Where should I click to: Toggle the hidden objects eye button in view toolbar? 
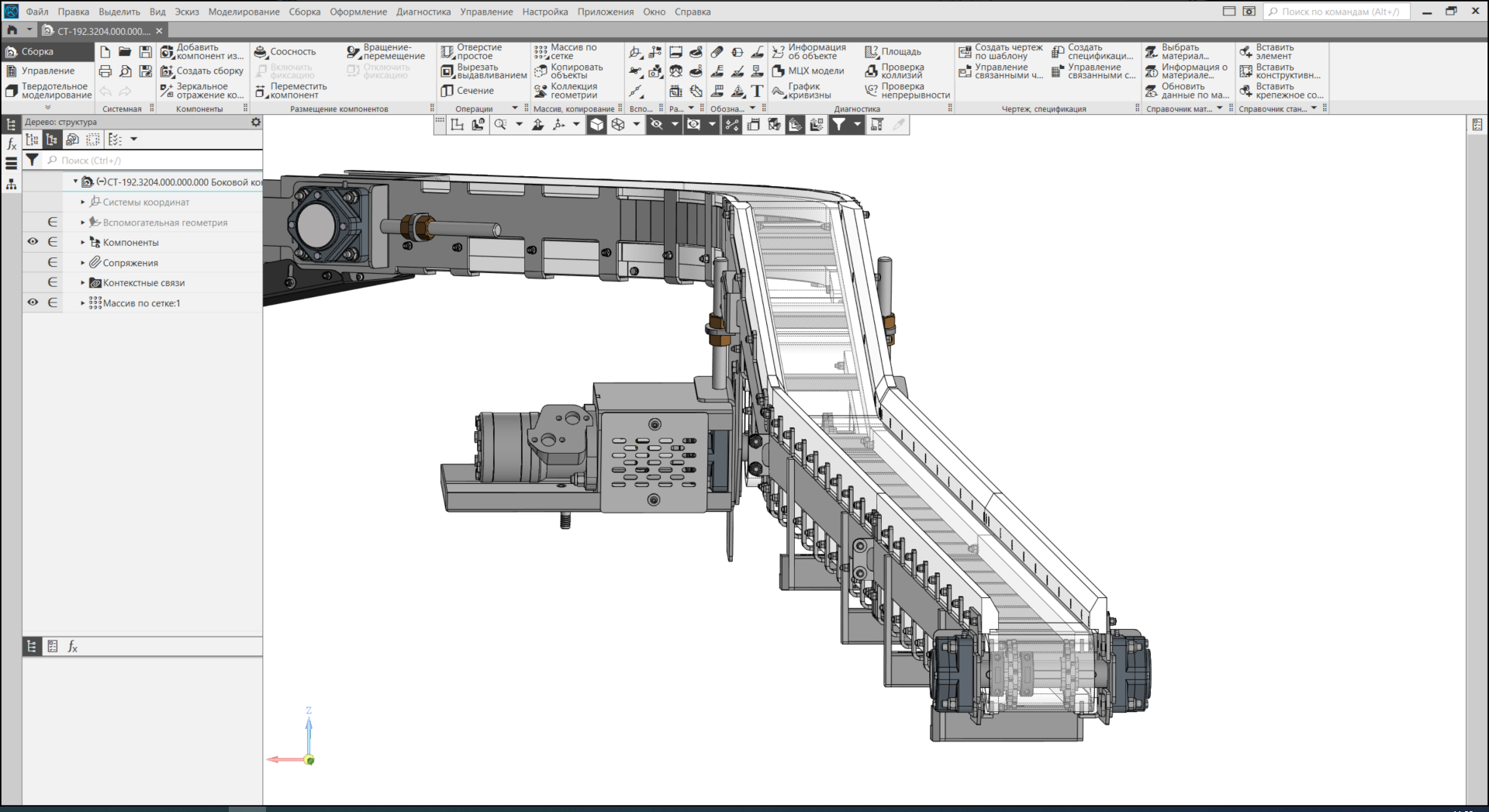click(x=657, y=125)
